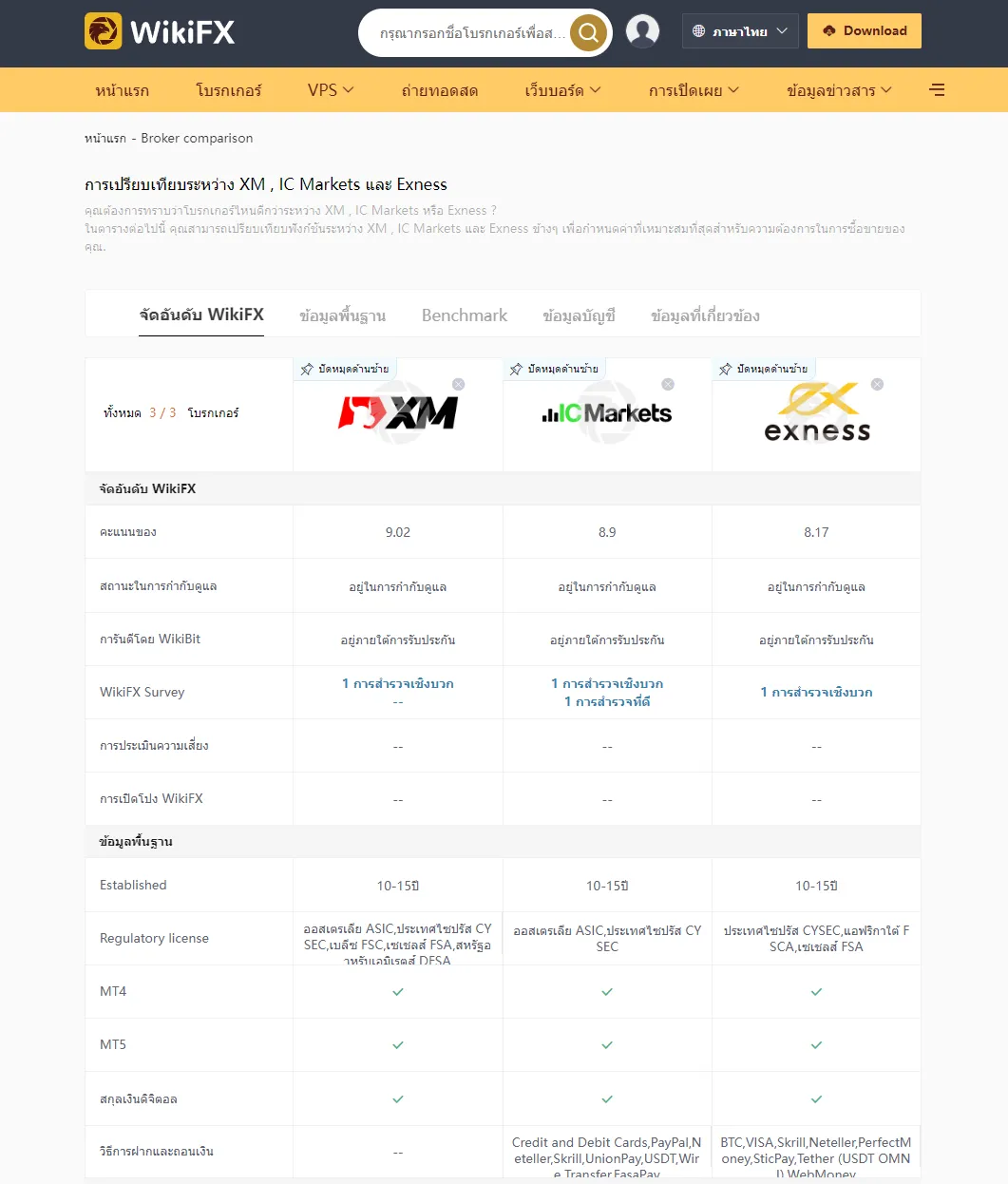Click XM's regulatory license cell
The height and width of the screenshot is (1184, 1008).
(398, 939)
